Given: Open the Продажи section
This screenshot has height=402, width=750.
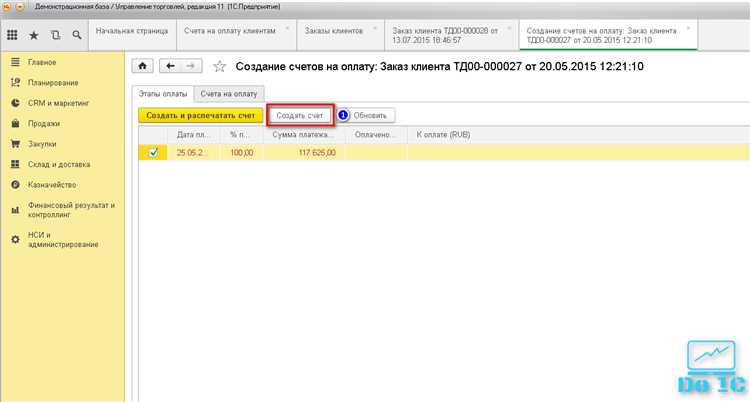Looking at the screenshot, I should point(44,123).
